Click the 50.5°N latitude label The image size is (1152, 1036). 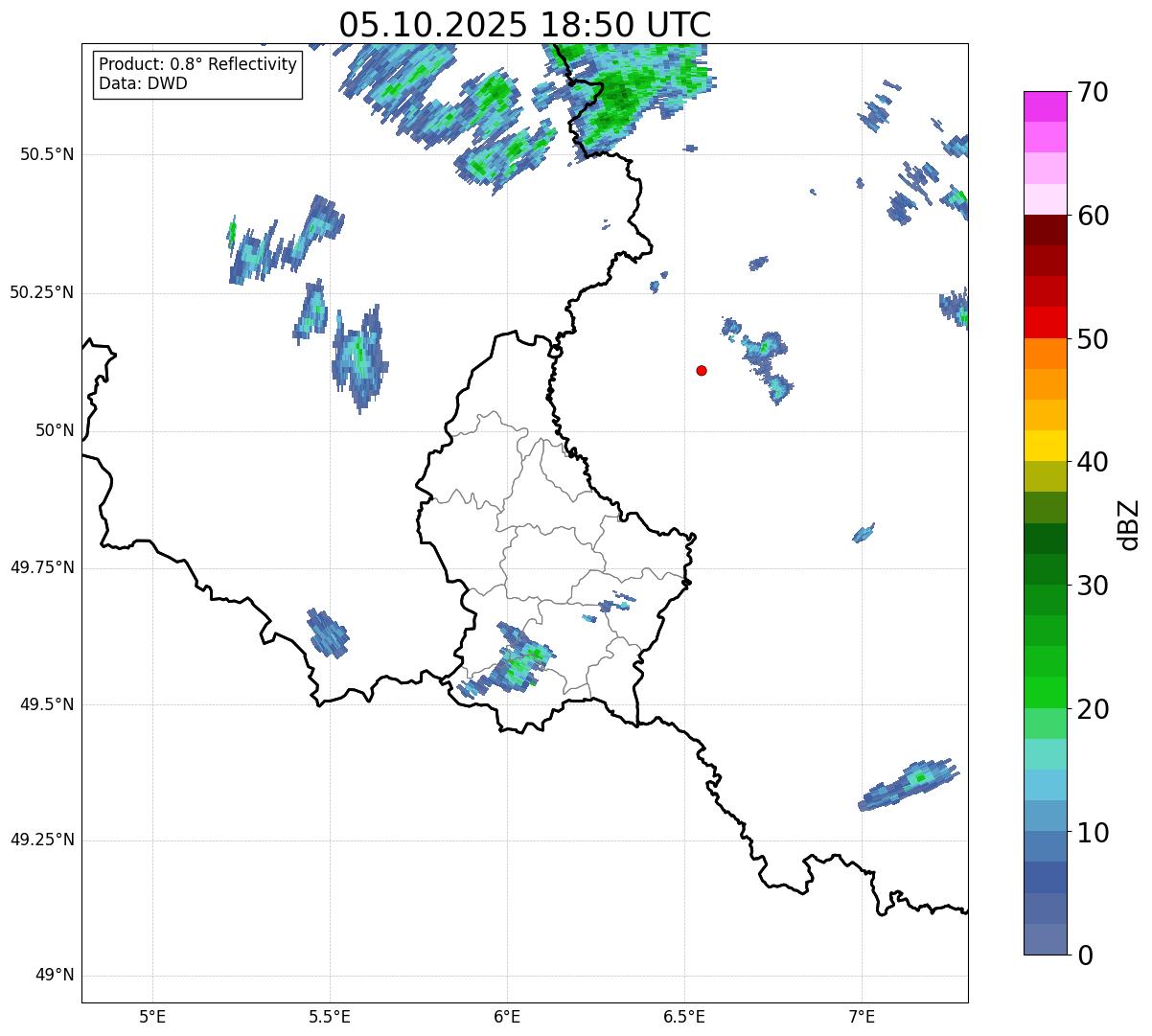point(47,154)
